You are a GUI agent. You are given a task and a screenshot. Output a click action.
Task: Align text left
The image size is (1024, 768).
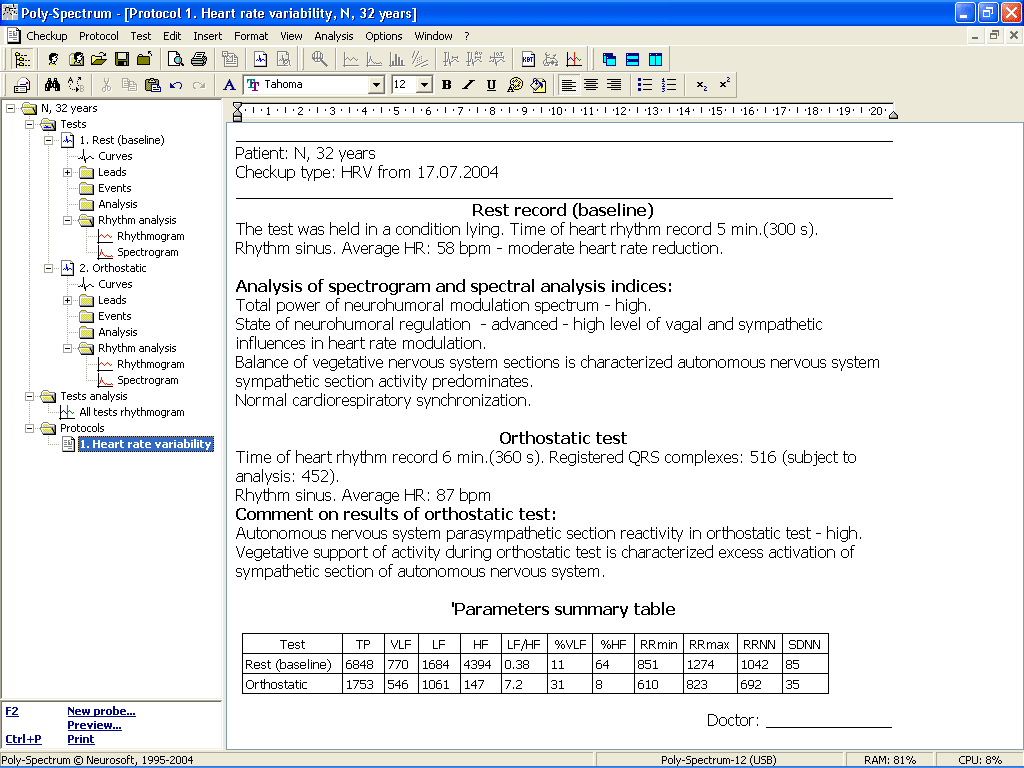(569, 84)
